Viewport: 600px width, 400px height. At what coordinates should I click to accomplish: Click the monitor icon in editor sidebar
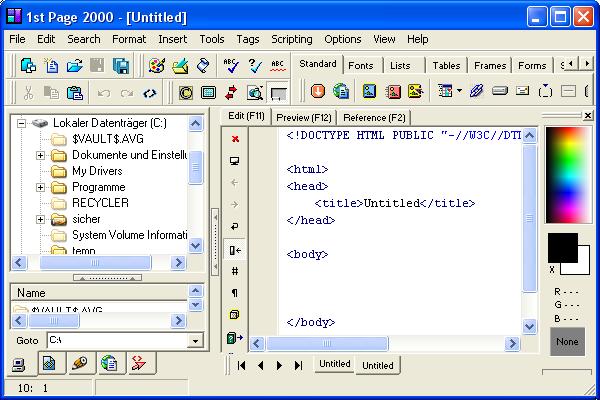coord(235,161)
